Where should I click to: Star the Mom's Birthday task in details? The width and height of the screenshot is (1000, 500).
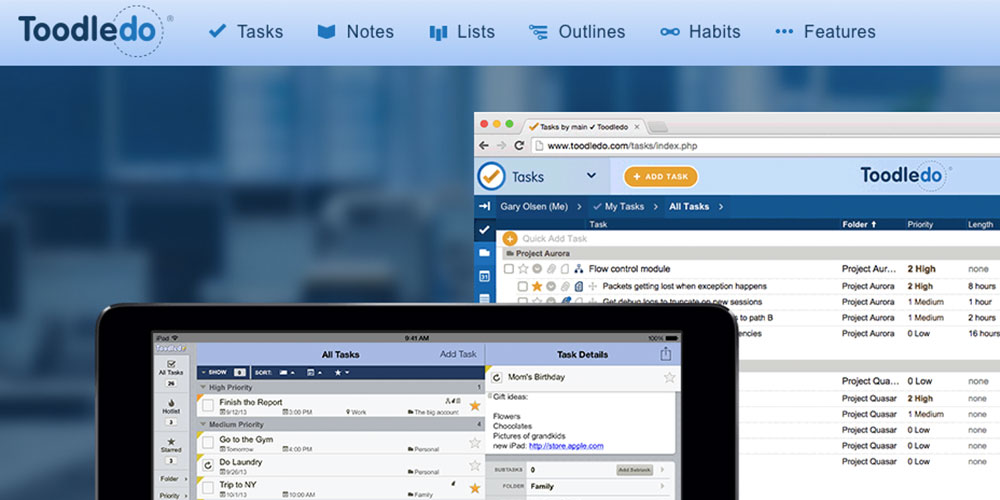click(669, 378)
